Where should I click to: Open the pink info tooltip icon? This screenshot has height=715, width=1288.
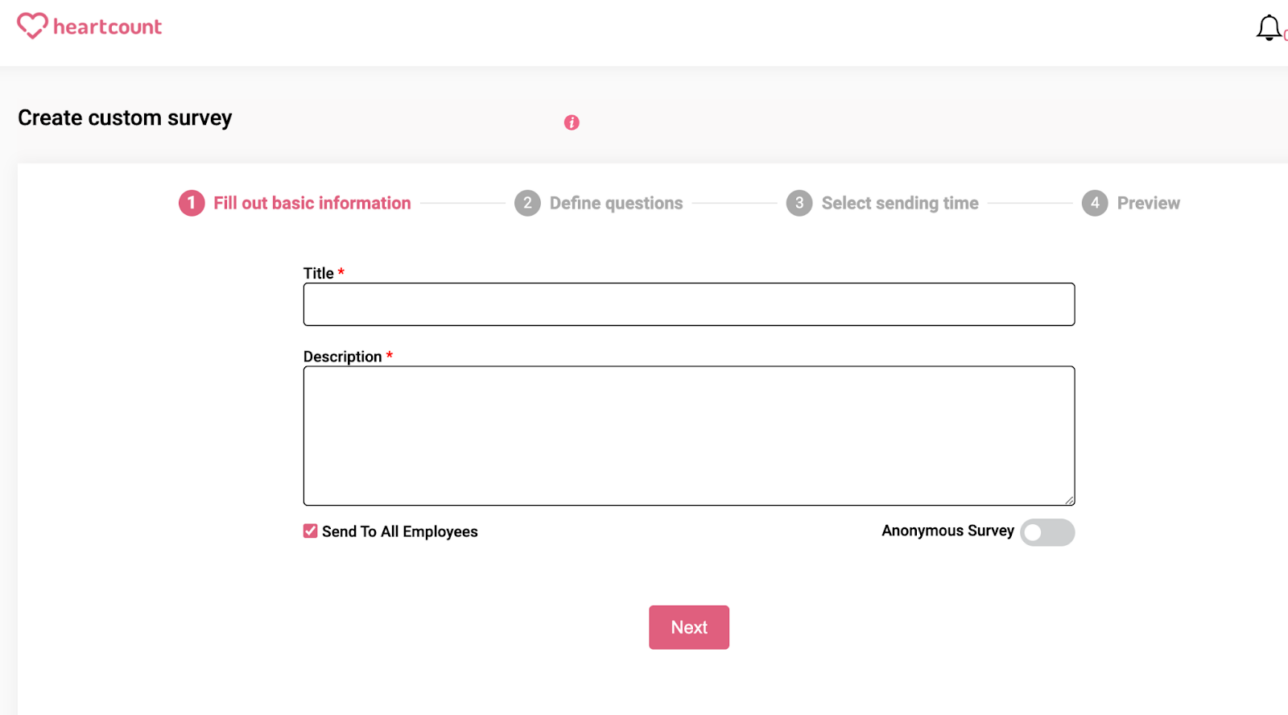[571, 122]
